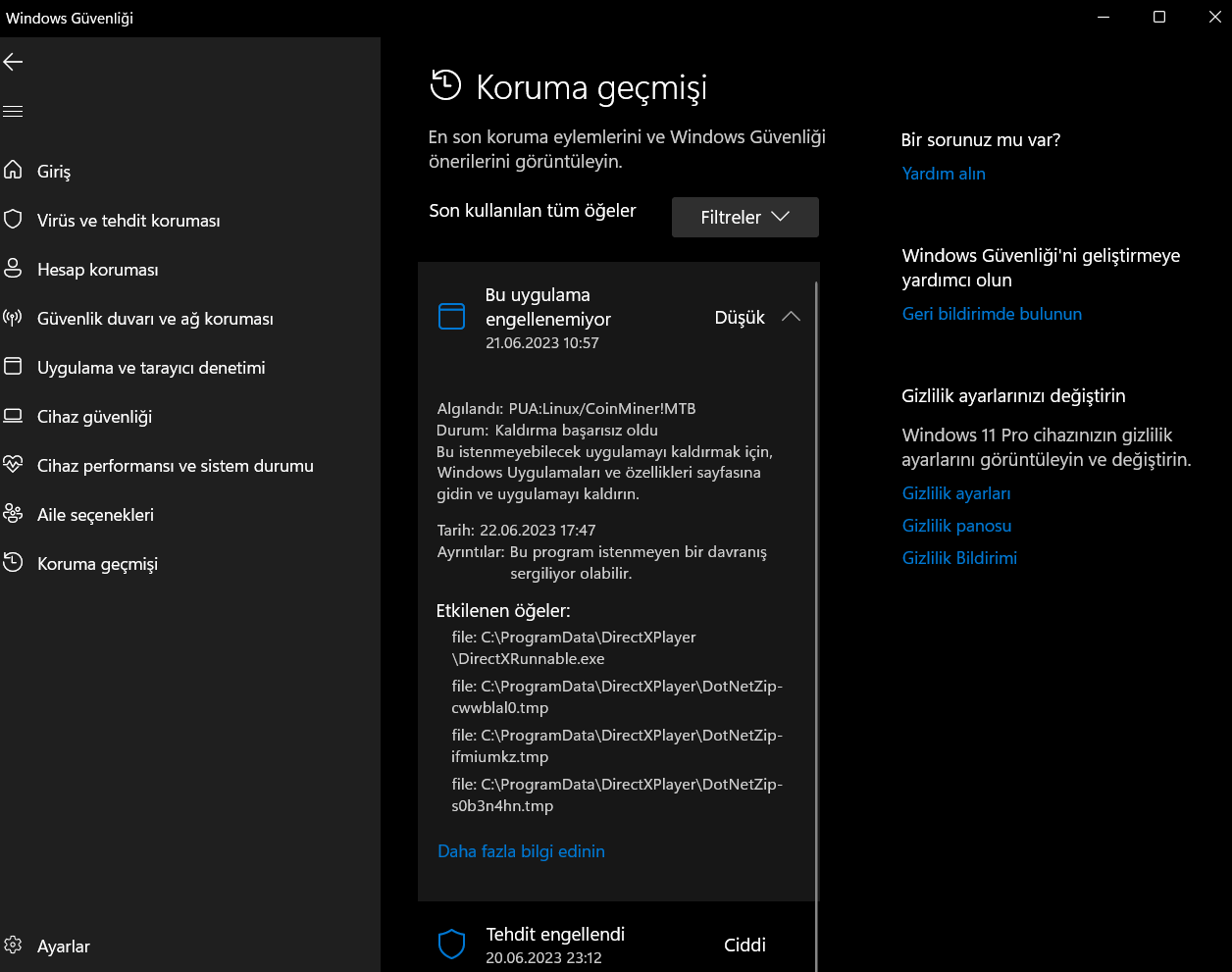Click the DotNetZip-s0b3n4hn.tmp file path

click(x=617, y=794)
